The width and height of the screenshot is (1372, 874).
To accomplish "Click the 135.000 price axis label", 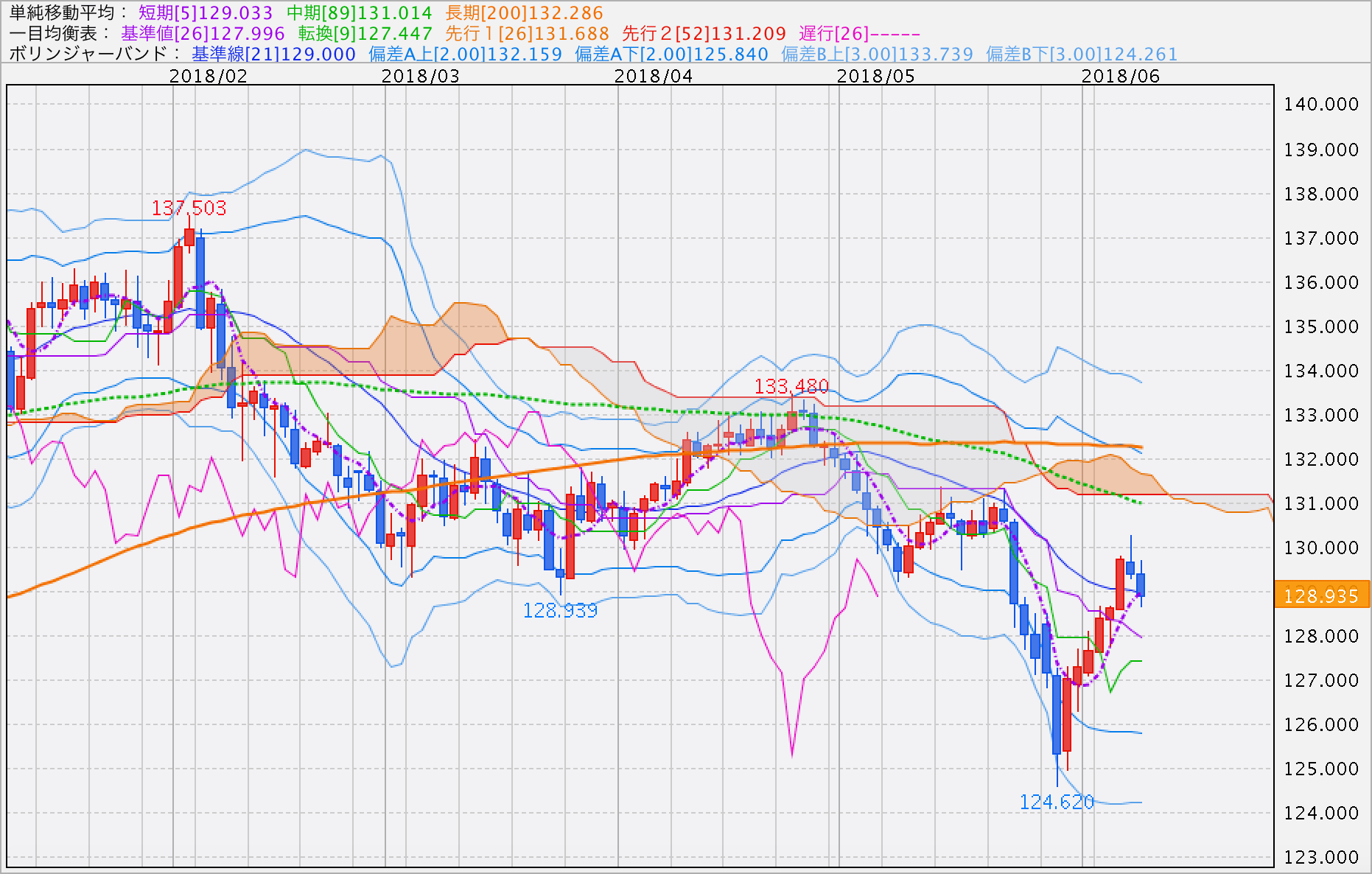I will pyautogui.click(x=1321, y=326).
